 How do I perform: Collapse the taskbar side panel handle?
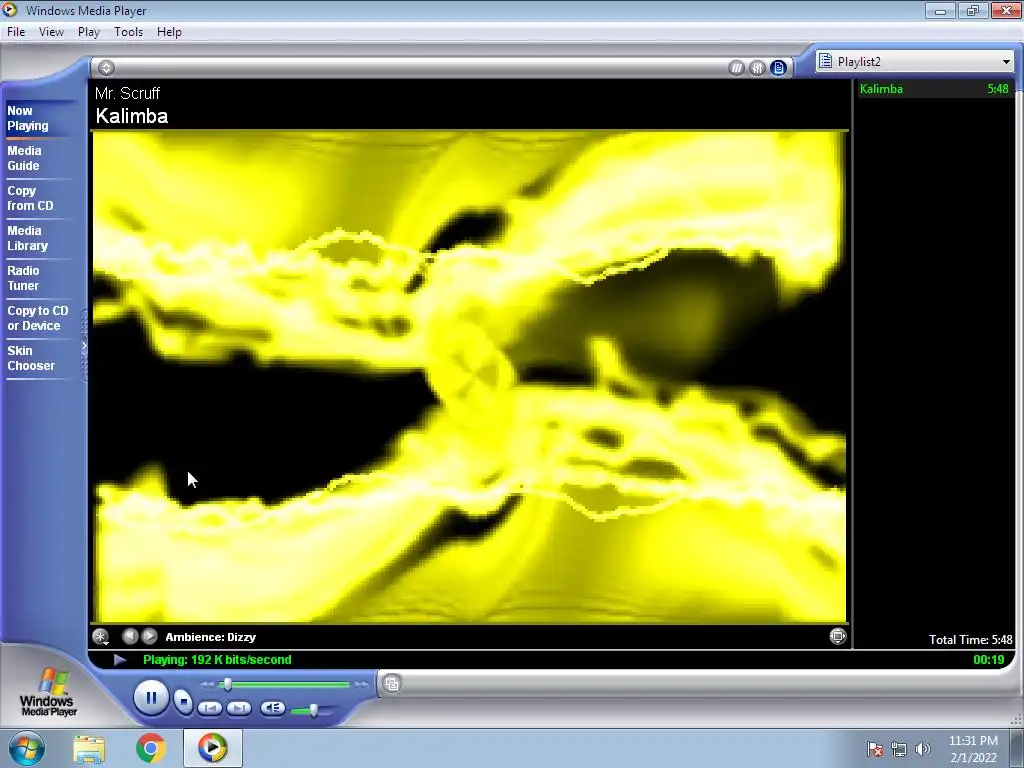tap(84, 346)
